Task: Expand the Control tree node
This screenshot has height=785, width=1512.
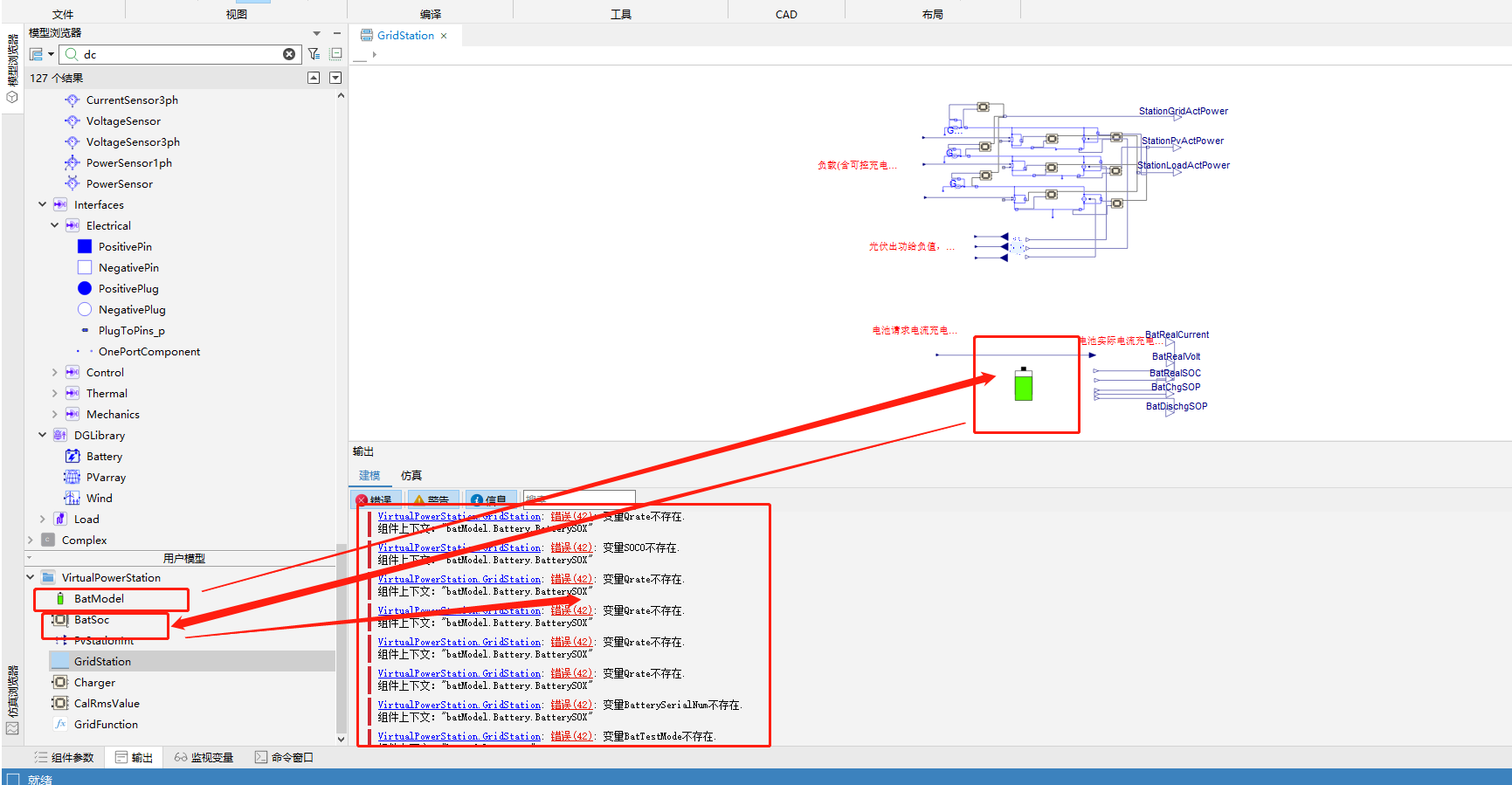Action: [54, 373]
